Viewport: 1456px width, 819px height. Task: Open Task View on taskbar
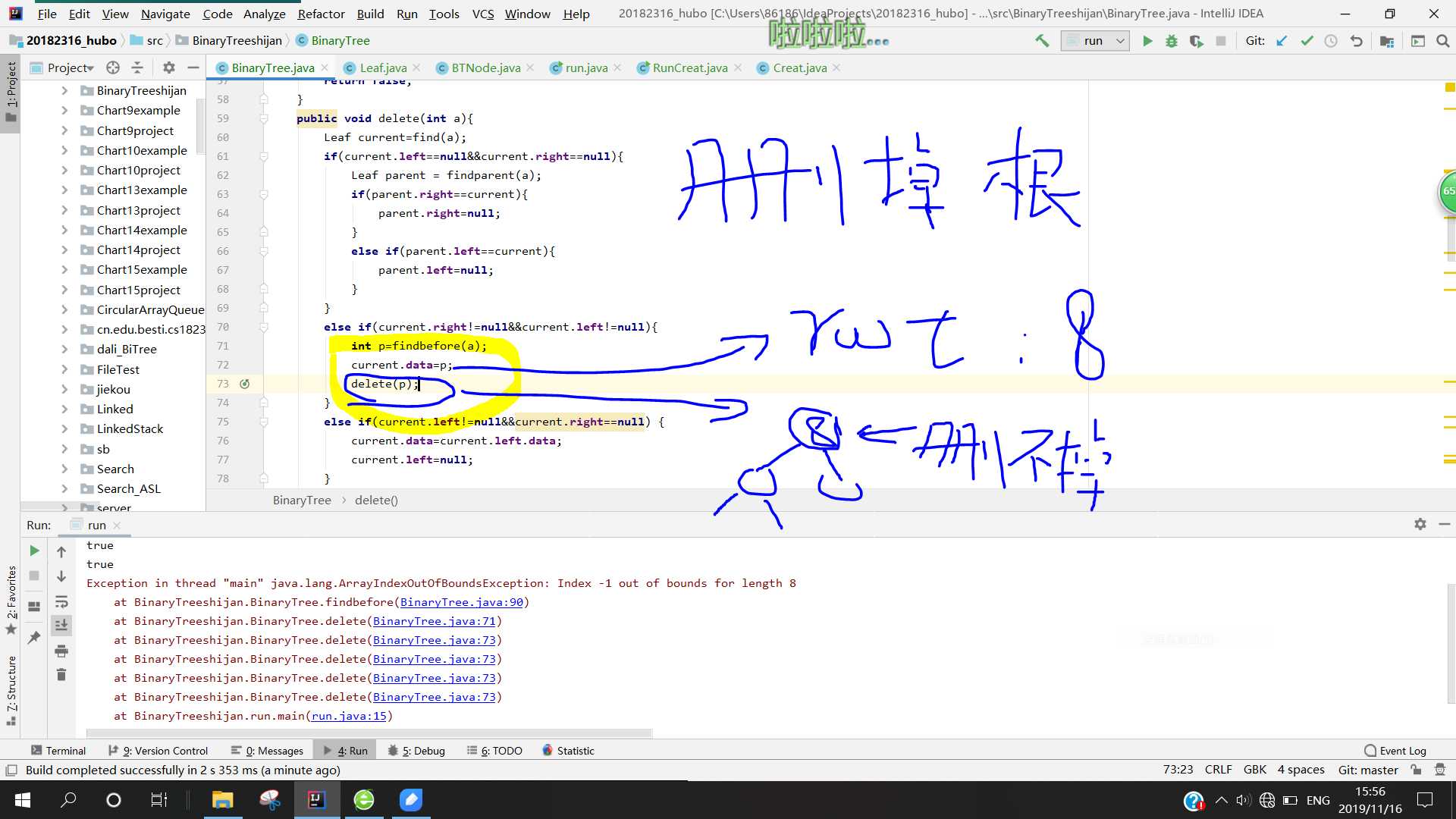[159, 800]
